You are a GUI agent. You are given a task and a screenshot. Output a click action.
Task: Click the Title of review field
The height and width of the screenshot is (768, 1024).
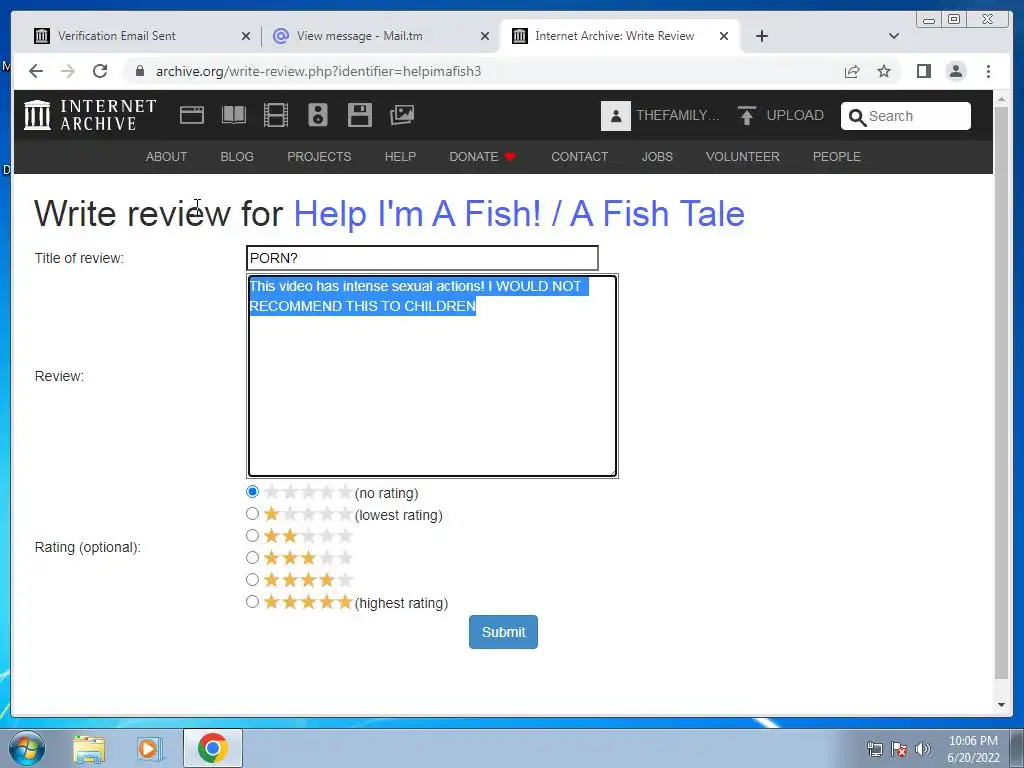[422, 258]
